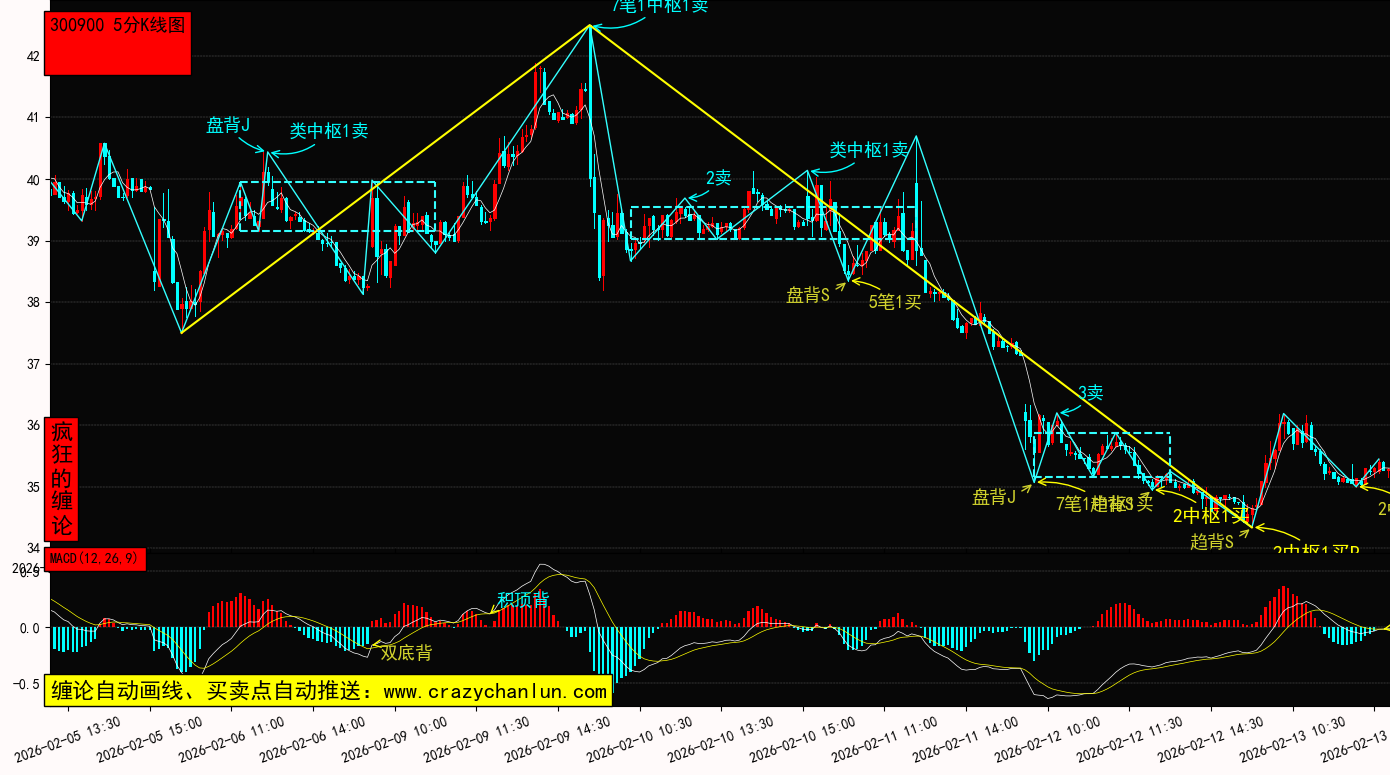Click the 盘背S divergence annotation
This screenshot has width=1390, height=775.
pyautogui.click(x=808, y=295)
